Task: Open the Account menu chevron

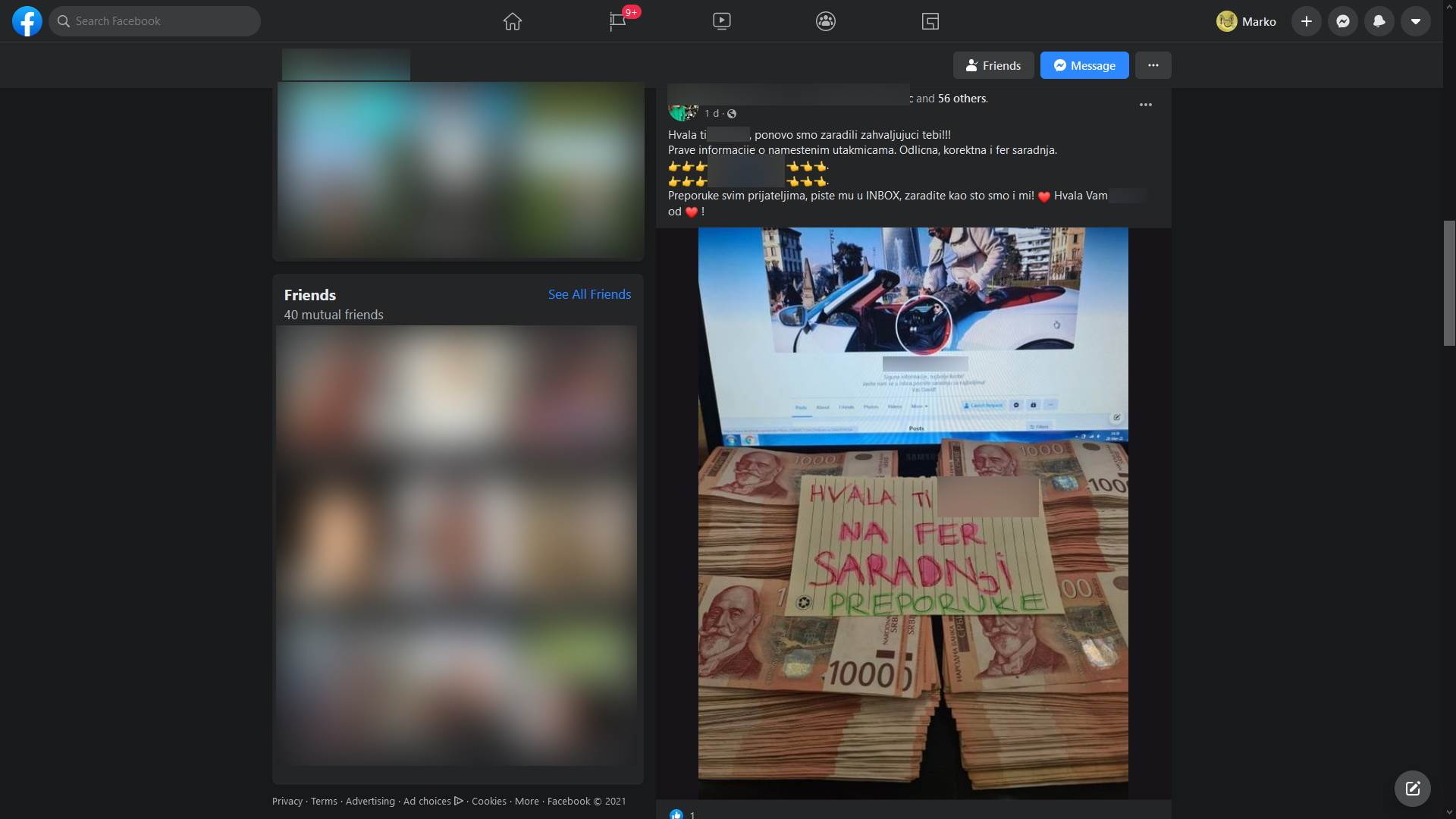Action: (x=1415, y=20)
